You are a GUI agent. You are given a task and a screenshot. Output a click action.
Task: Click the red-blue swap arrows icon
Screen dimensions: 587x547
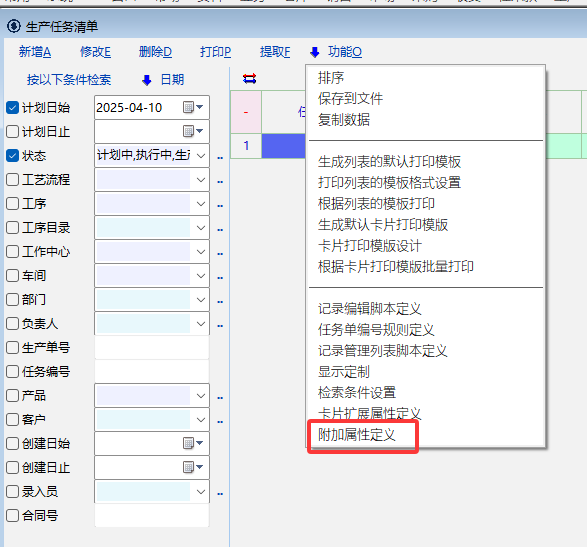click(249, 79)
